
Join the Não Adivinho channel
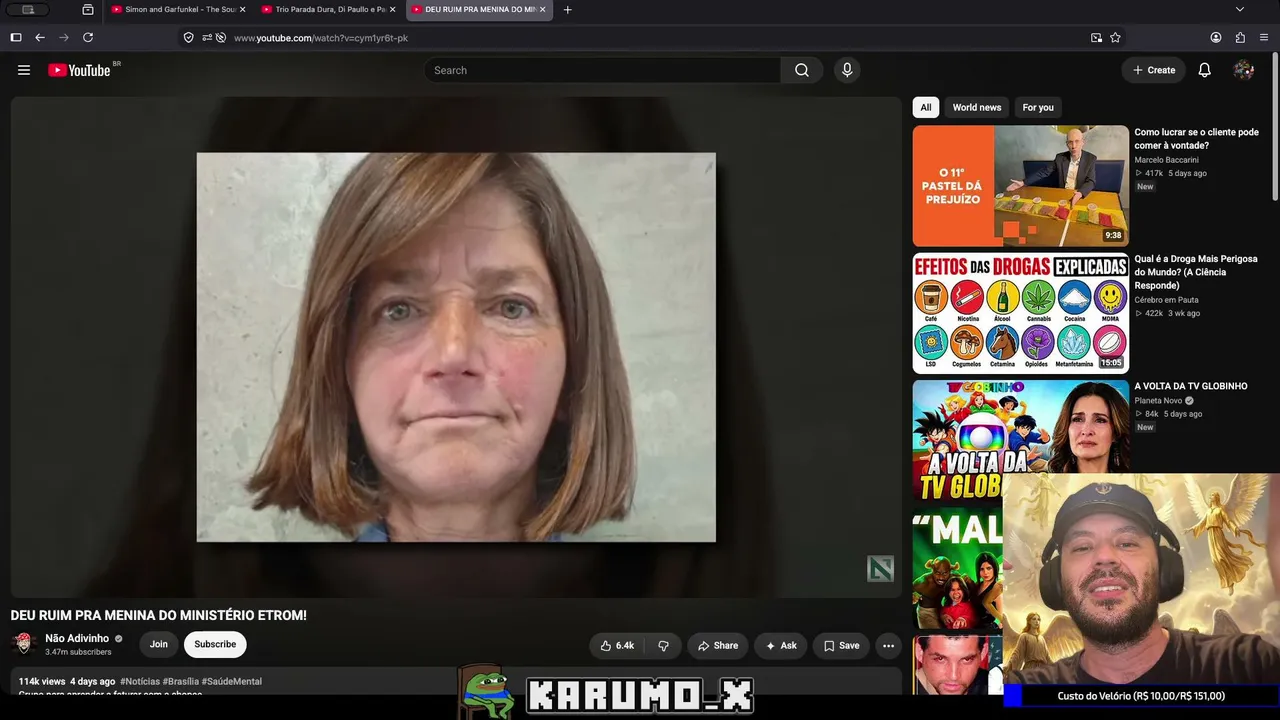(159, 644)
